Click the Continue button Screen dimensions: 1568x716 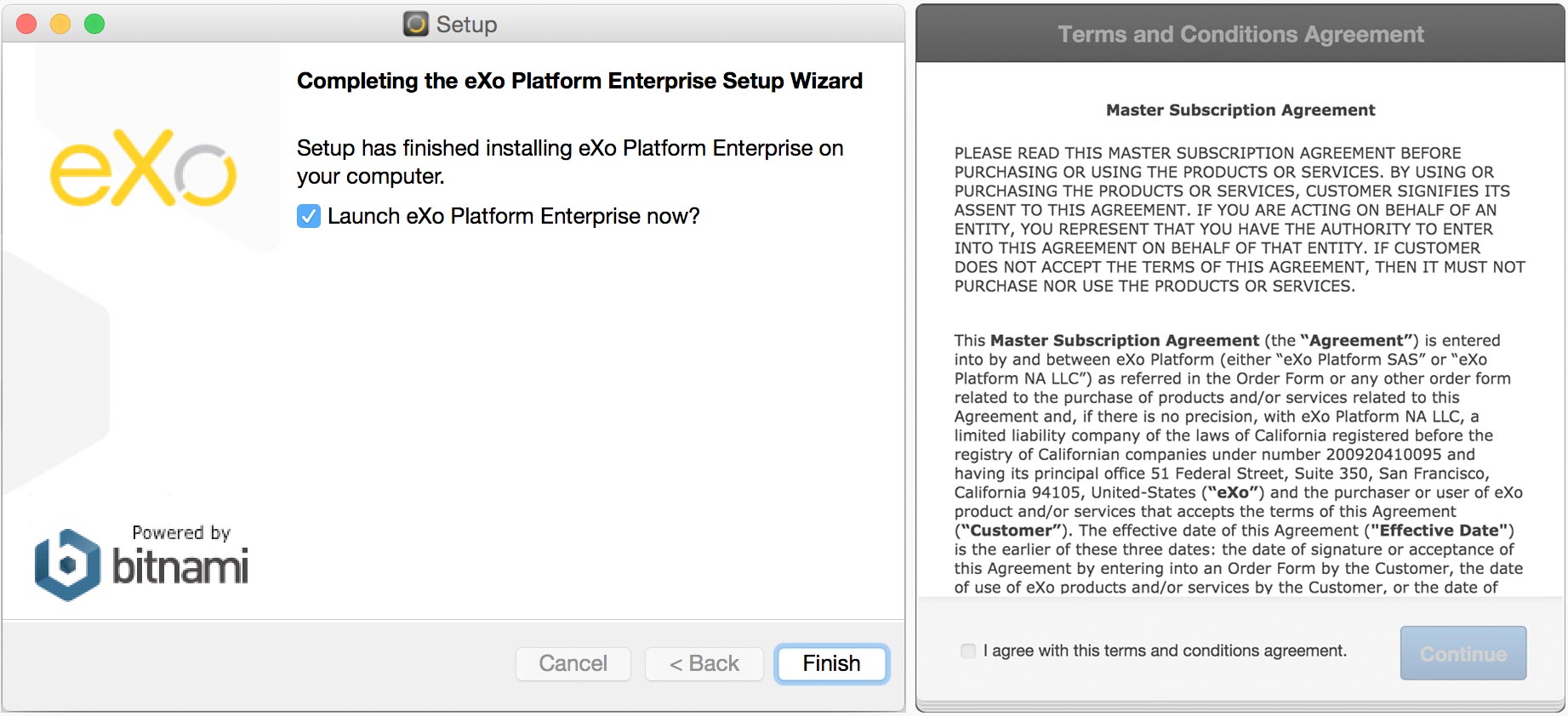point(1463,653)
